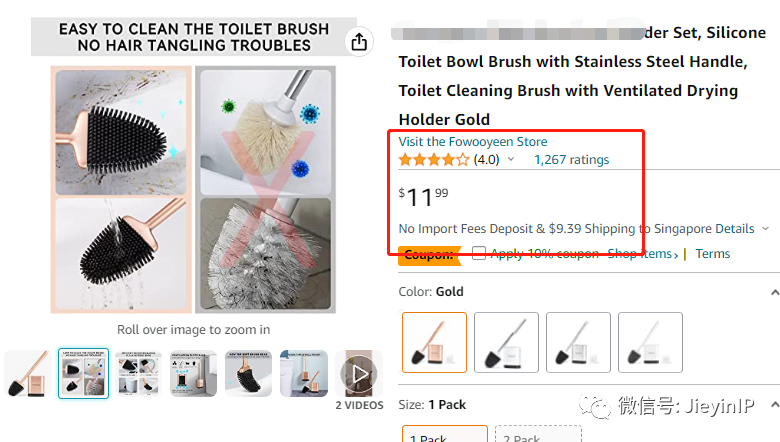Click the share icon above product image
Screen dimensions: 780x442
pos(359,41)
